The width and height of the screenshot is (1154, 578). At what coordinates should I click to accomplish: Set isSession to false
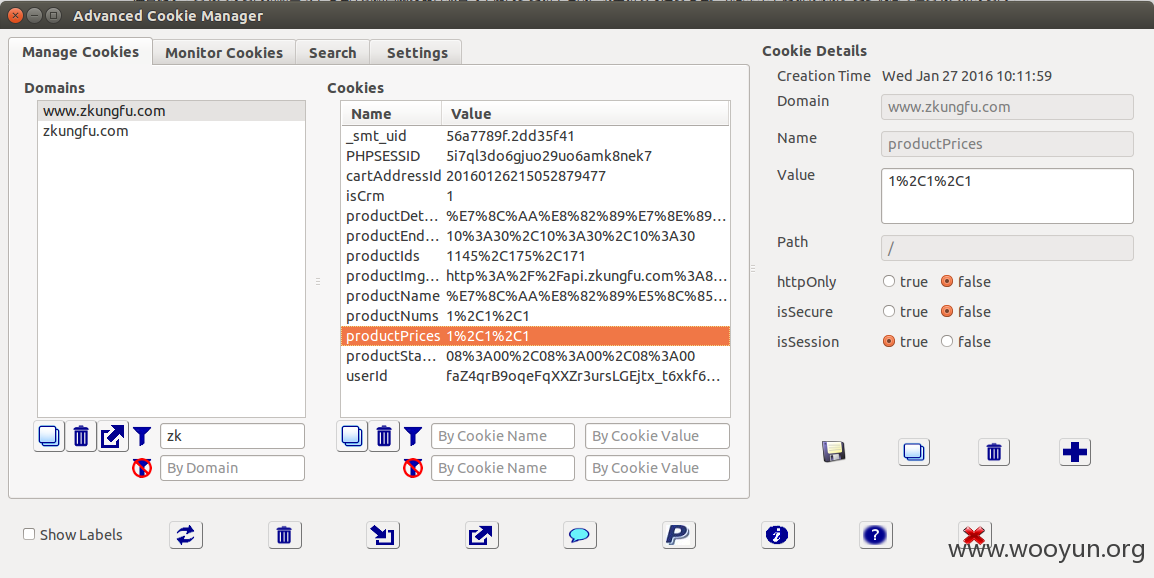pyautogui.click(x=947, y=342)
